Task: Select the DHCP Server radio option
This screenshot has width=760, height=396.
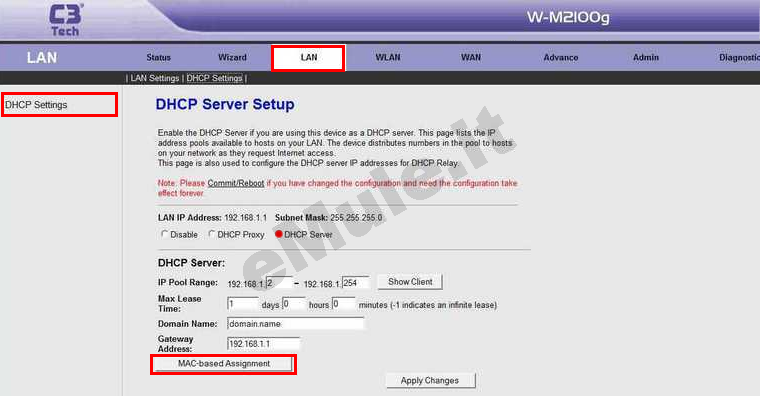Action: [x=279, y=234]
